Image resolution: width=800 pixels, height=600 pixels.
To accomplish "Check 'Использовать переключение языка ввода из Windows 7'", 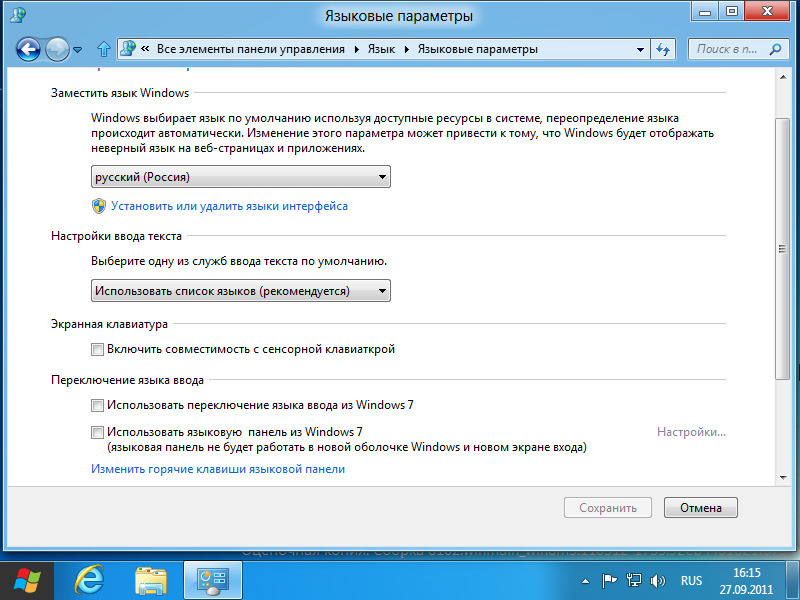I will pos(97,405).
